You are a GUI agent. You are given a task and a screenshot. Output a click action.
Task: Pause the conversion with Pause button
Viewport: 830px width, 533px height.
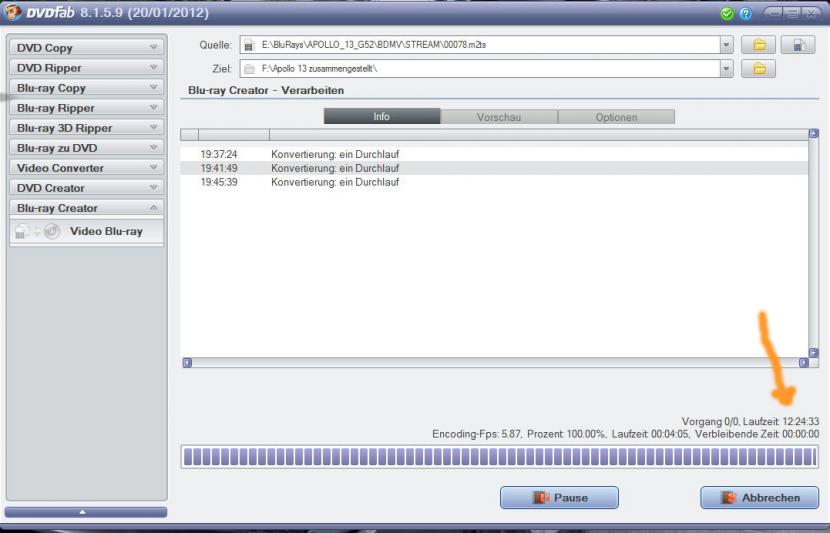[x=559, y=498]
